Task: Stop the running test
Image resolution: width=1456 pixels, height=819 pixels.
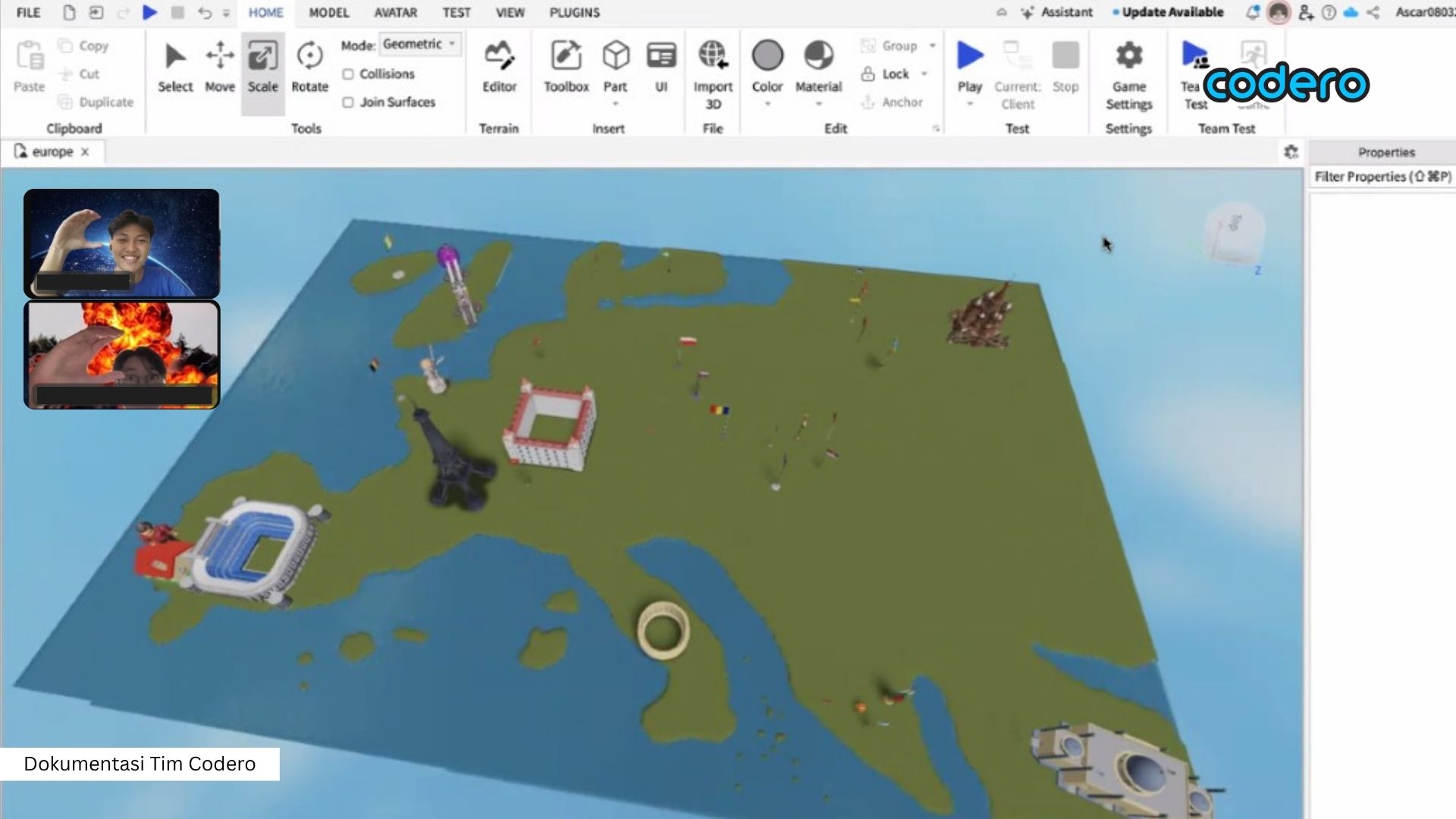Action: point(1065,67)
